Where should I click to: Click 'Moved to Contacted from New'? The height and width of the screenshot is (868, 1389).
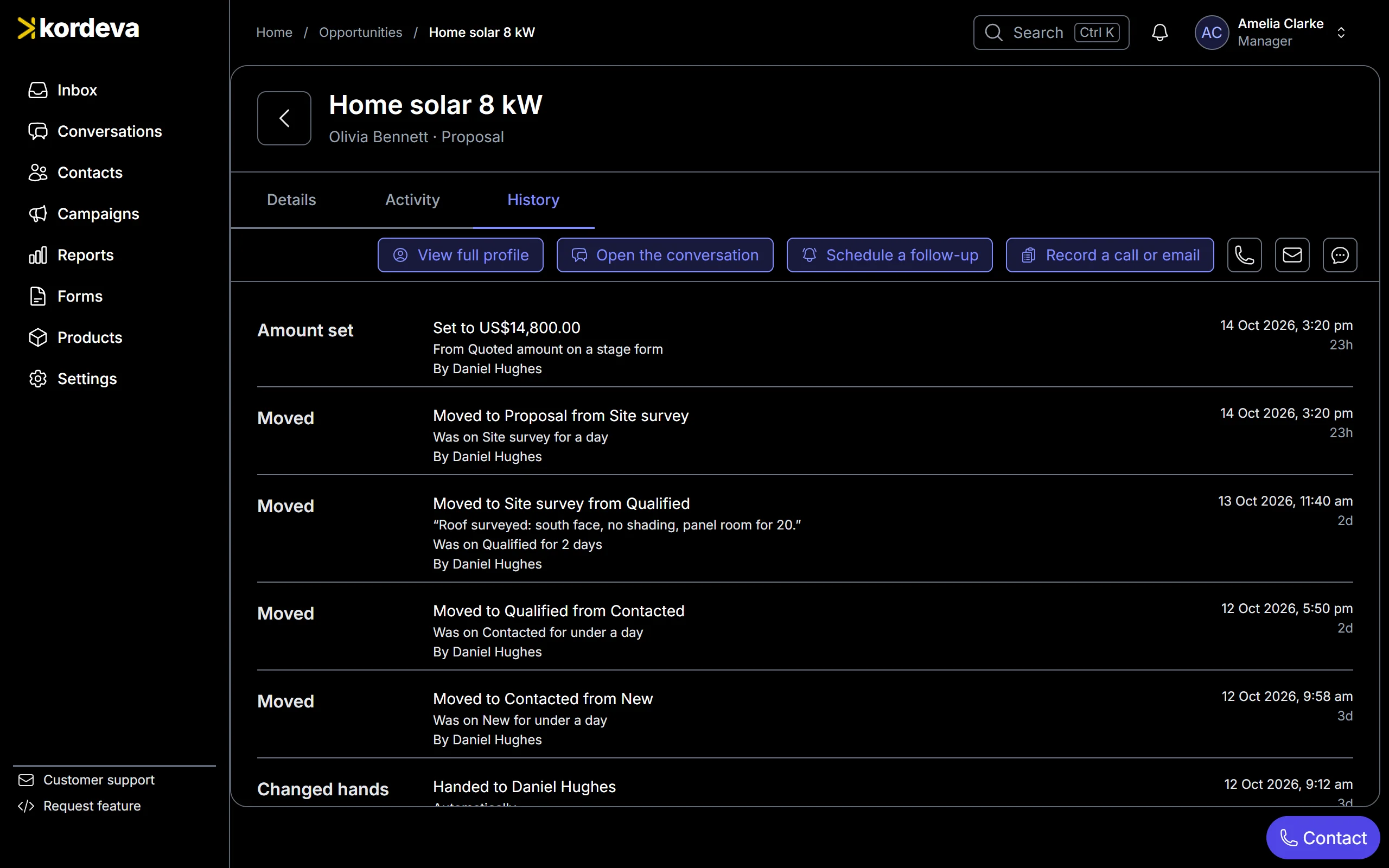click(x=543, y=699)
